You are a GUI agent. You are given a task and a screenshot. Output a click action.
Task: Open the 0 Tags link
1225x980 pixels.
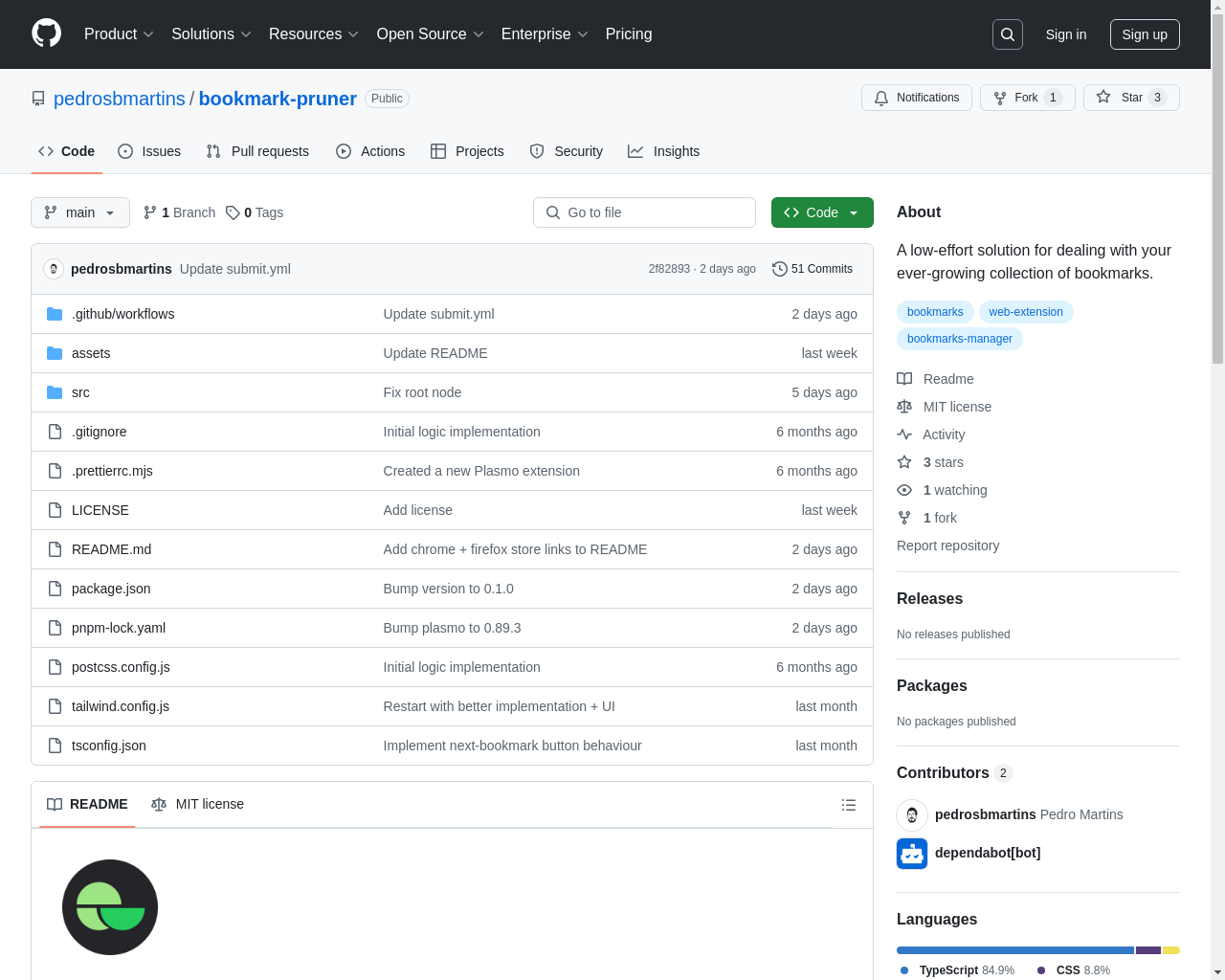pyautogui.click(x=255, y=212)
